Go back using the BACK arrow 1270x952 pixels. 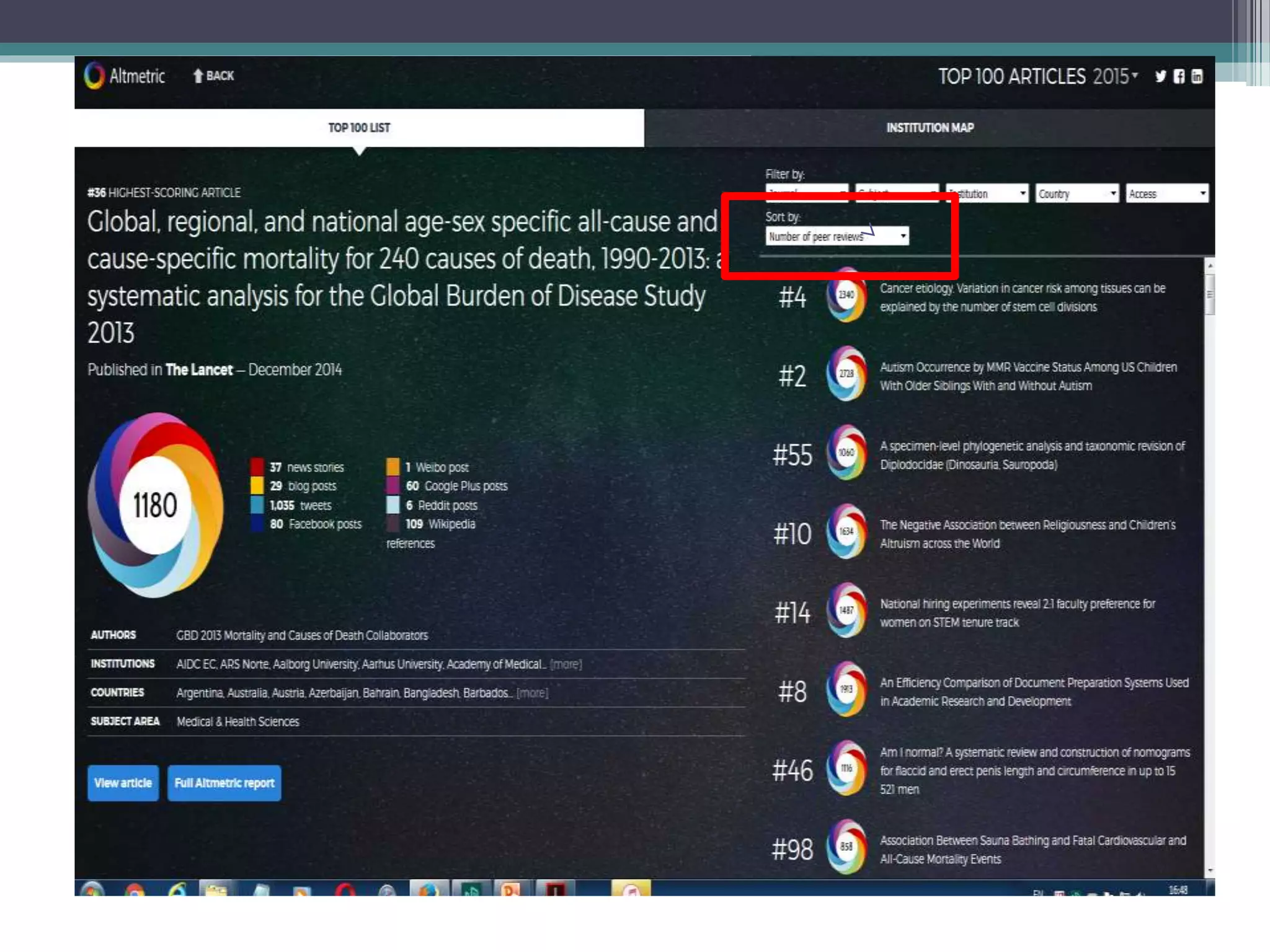(213, 76)
